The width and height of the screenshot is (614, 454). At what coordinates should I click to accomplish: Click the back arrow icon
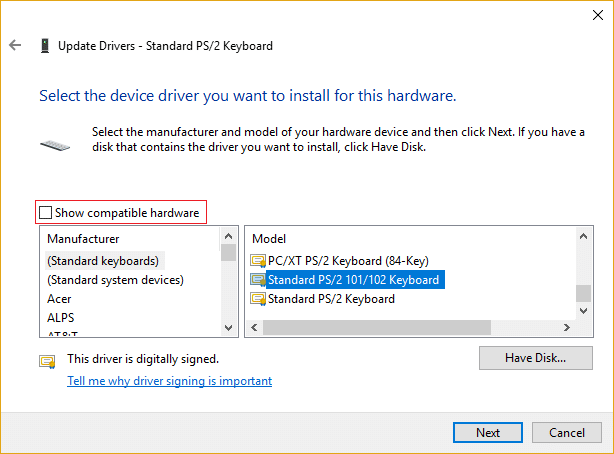(15, 46)
